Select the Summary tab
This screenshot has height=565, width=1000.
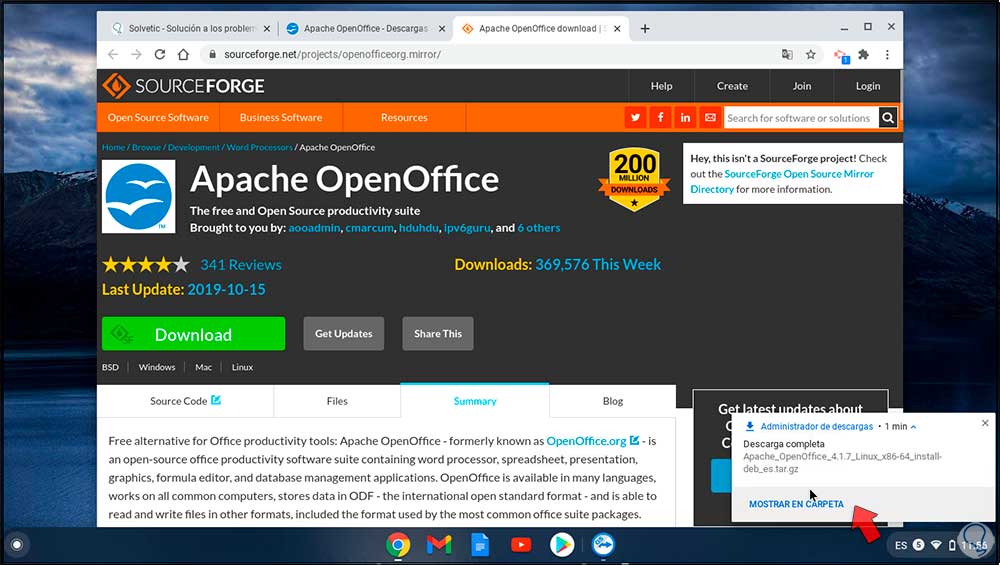474,401
